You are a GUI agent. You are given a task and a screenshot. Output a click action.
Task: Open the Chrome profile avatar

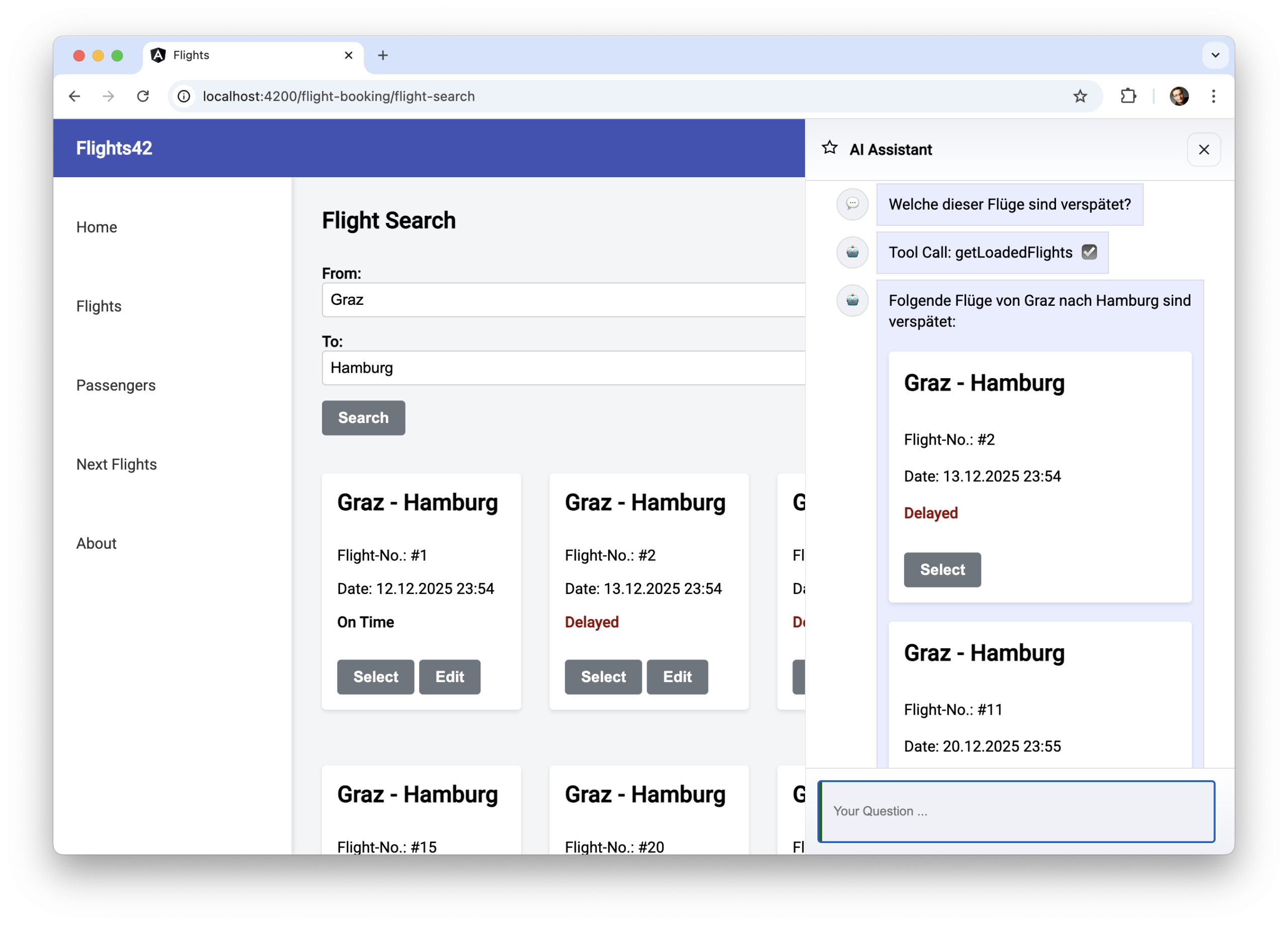point(1179,97)
